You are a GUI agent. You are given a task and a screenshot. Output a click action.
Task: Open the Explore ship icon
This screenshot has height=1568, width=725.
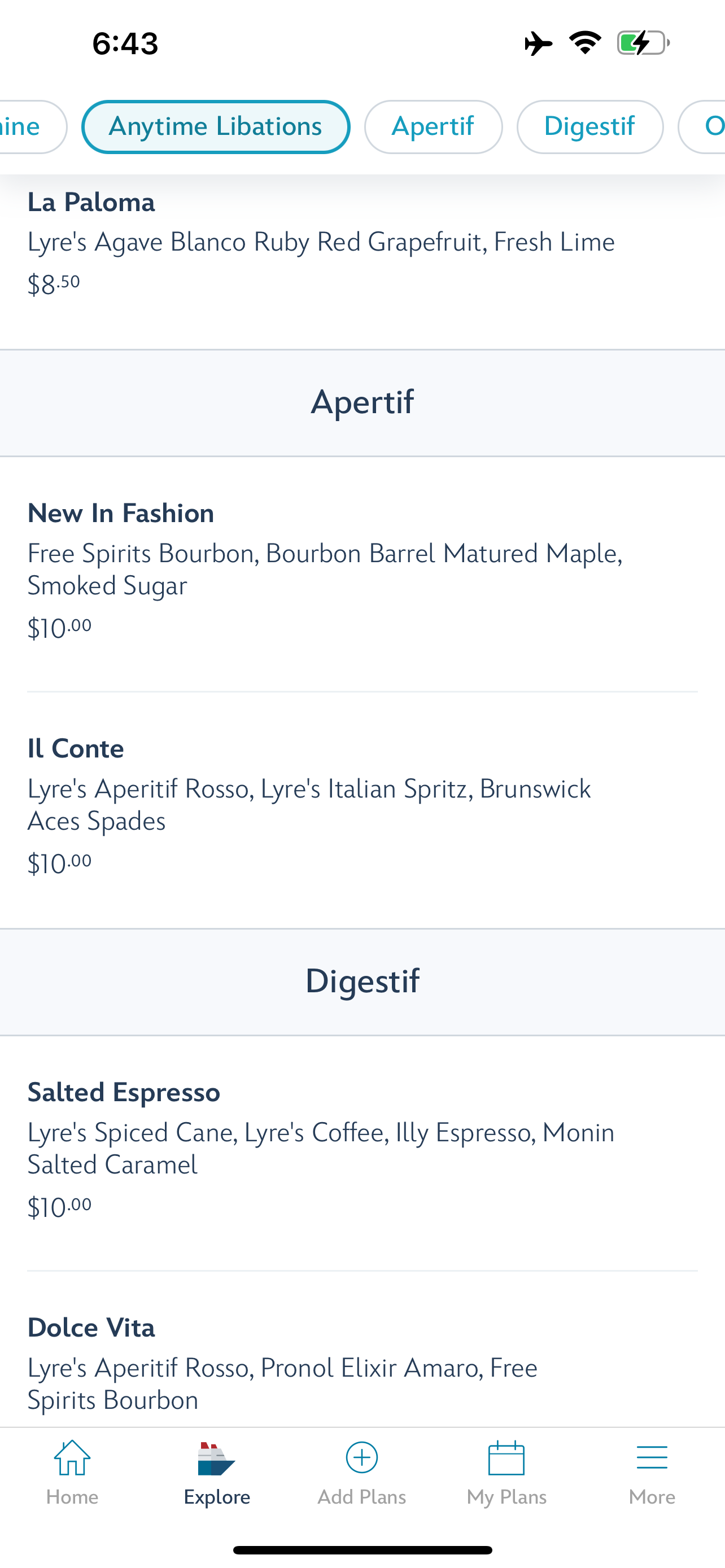click(x=217, y=1458)
